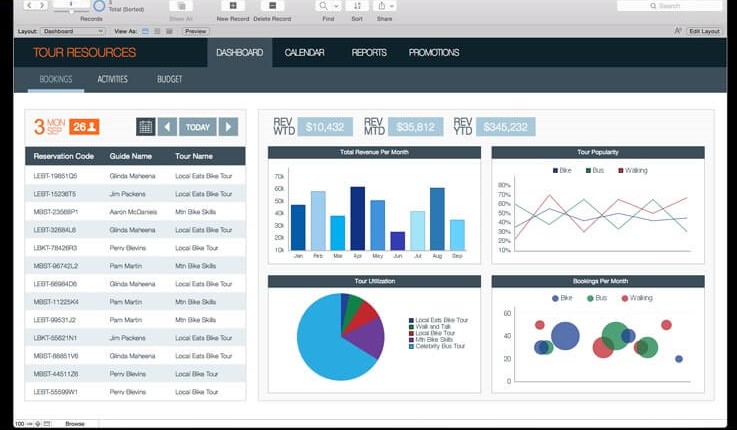Click the Share toolbar icon
This screenshot has height=430, width=737.
click(x=381, y=6)
